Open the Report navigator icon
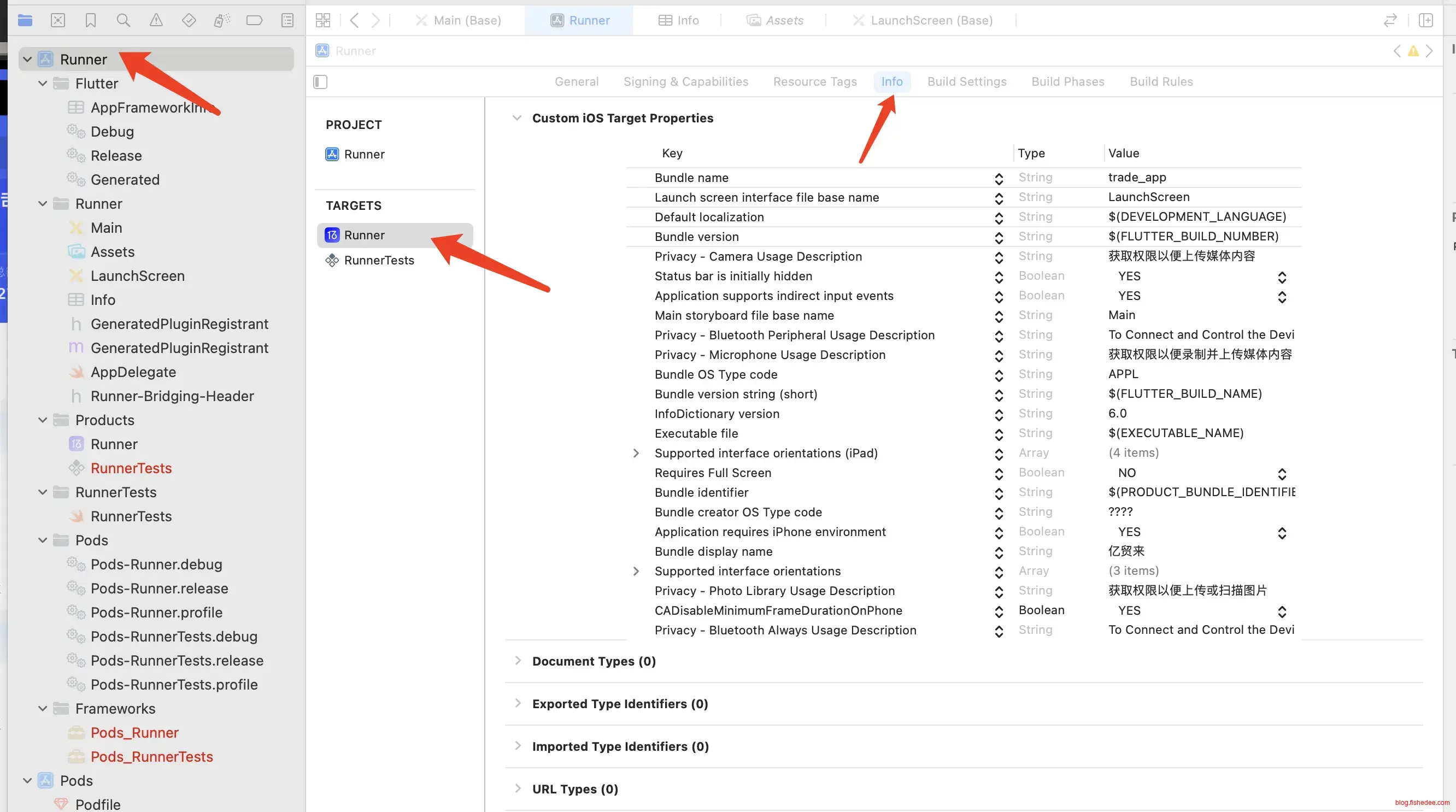 pos(287,20)
